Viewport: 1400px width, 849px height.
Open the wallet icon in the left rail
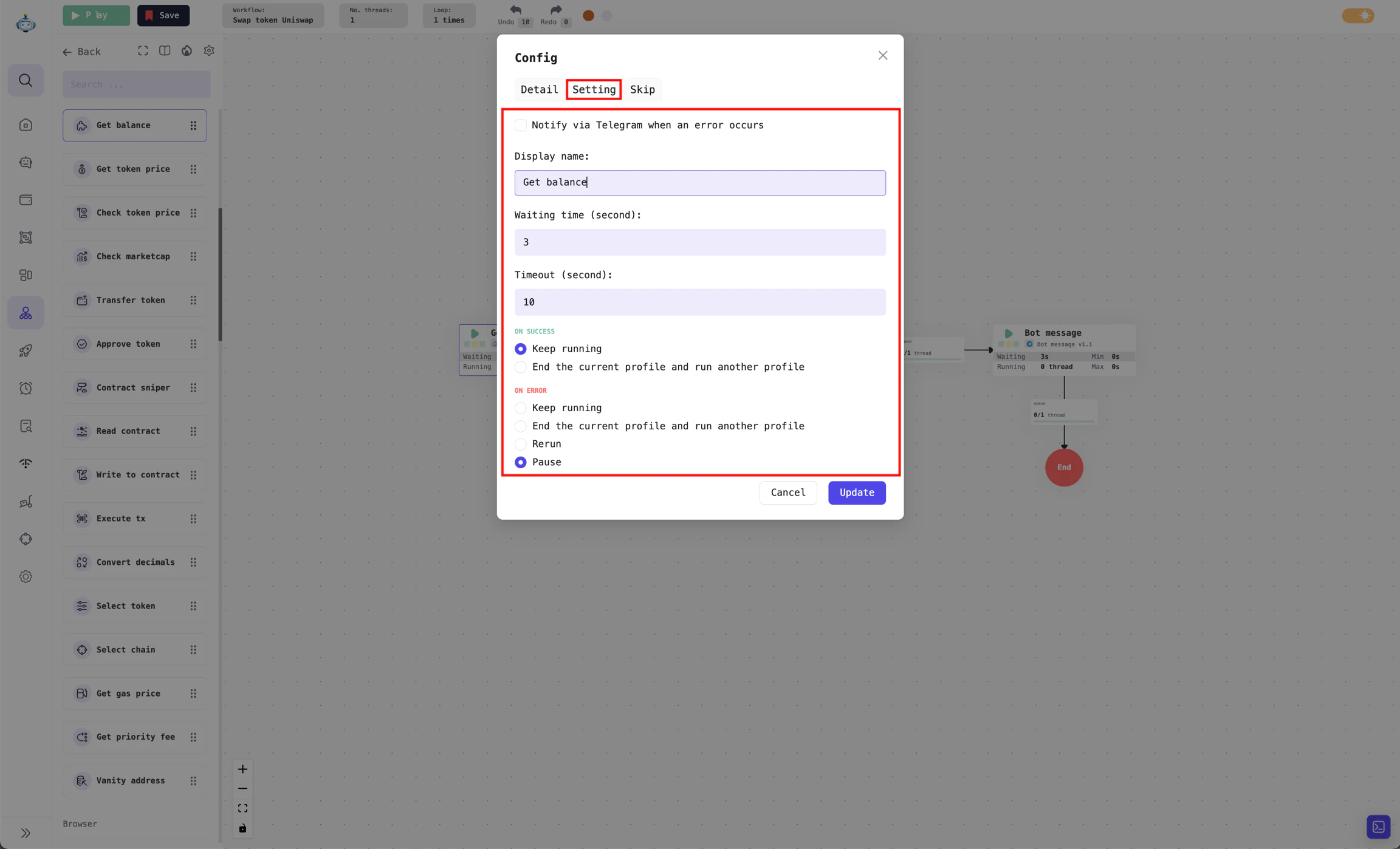26,200
